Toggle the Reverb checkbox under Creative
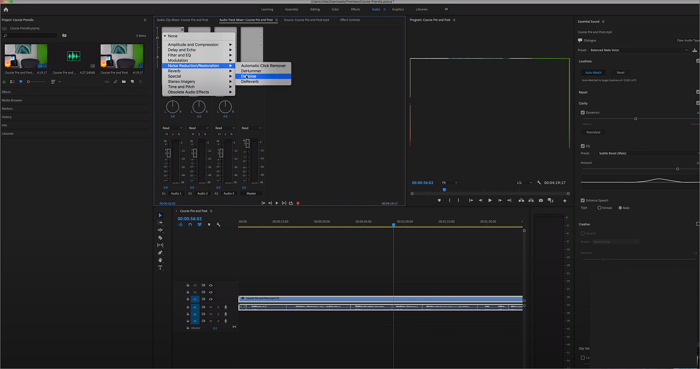 (x=583, y=233)
